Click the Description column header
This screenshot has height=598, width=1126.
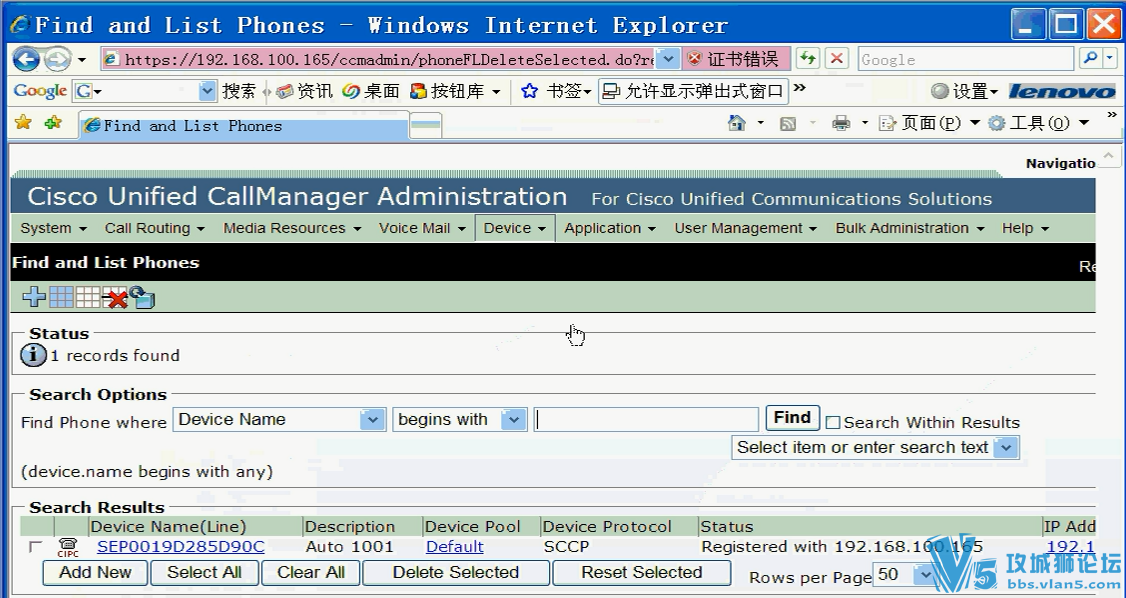350,527
